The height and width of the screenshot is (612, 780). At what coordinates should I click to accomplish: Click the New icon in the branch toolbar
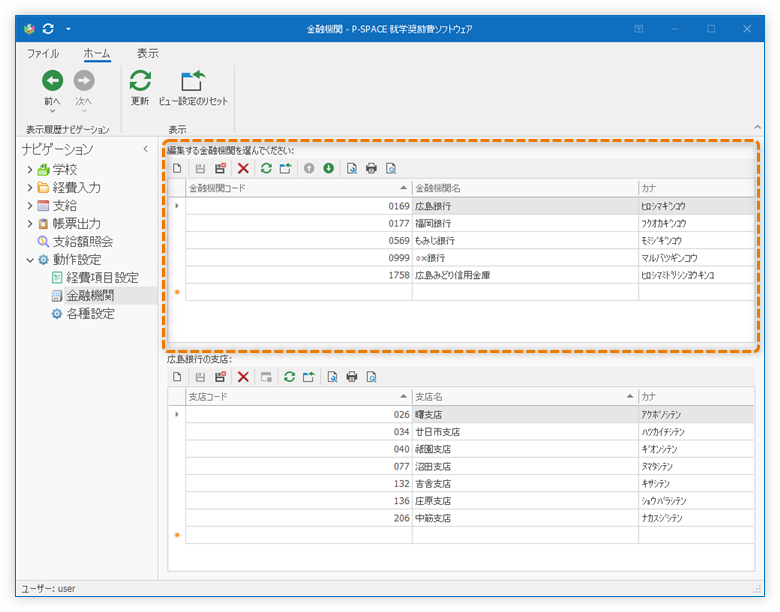177,377
